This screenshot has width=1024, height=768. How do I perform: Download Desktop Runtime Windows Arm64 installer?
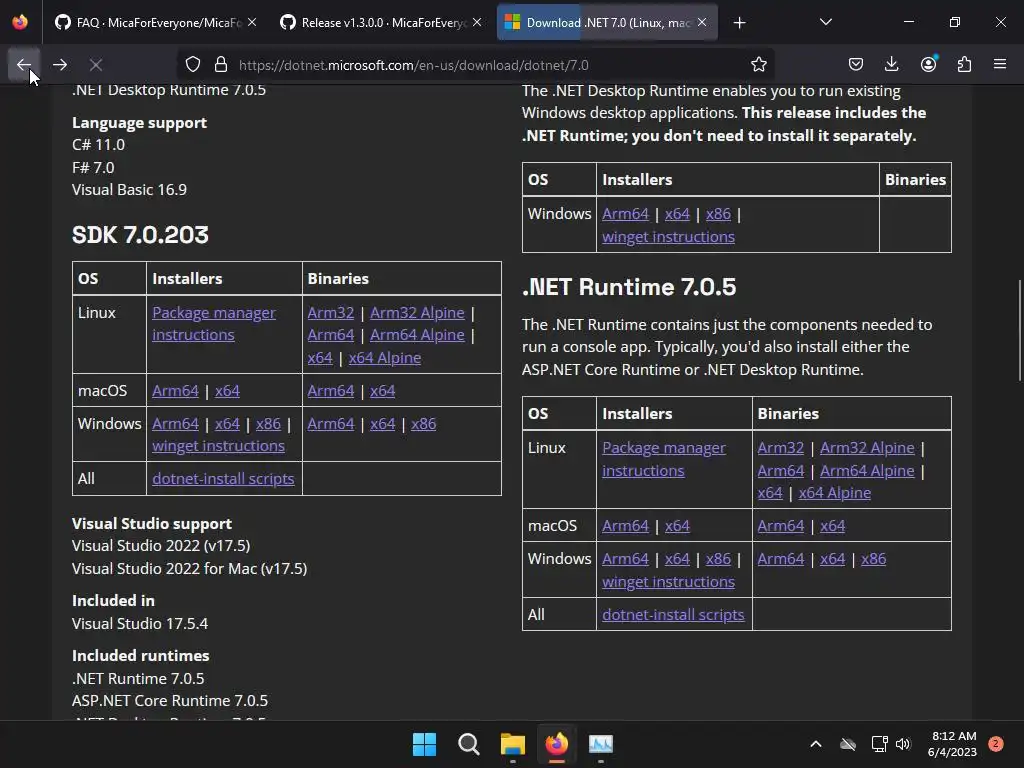[x=625, y=214]
